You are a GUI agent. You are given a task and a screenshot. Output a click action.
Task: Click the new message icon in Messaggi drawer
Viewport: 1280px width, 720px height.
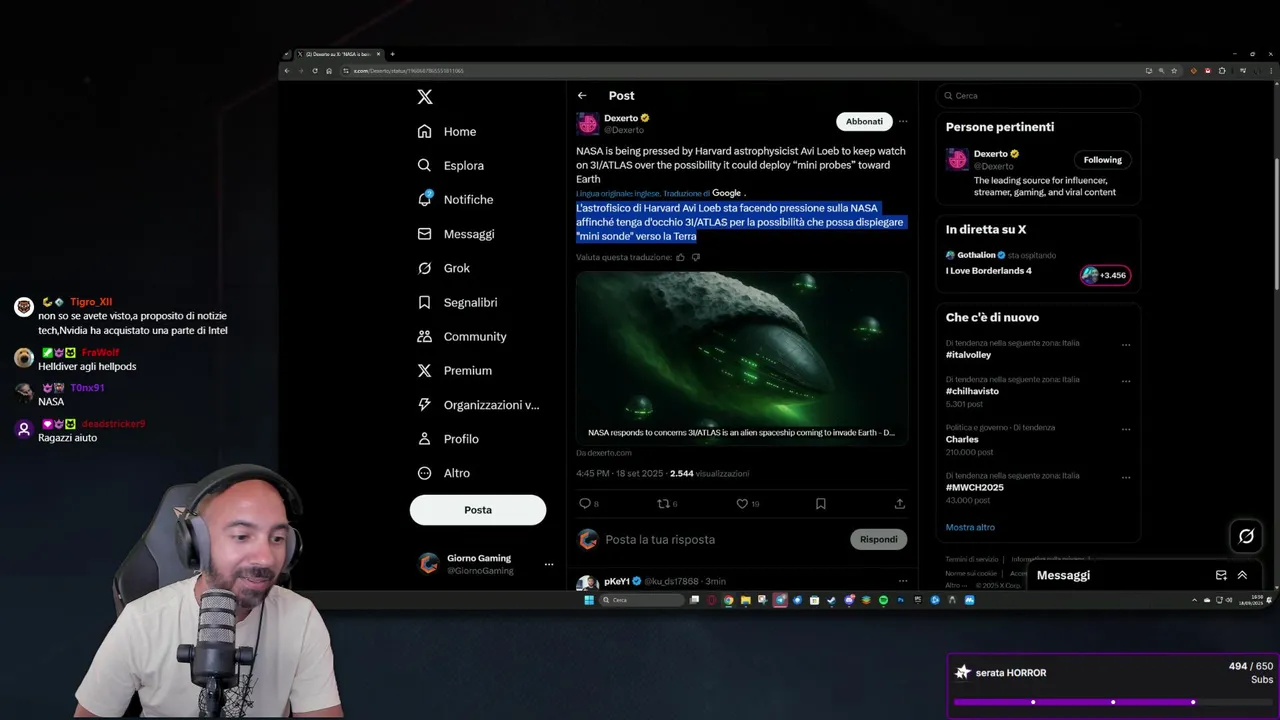pos(1221,575)
